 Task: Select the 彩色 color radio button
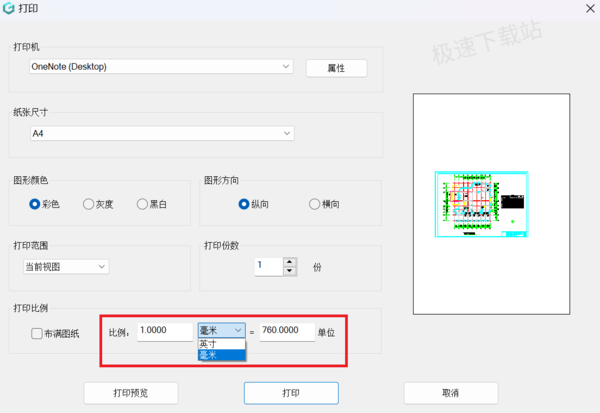click(35, 204)
